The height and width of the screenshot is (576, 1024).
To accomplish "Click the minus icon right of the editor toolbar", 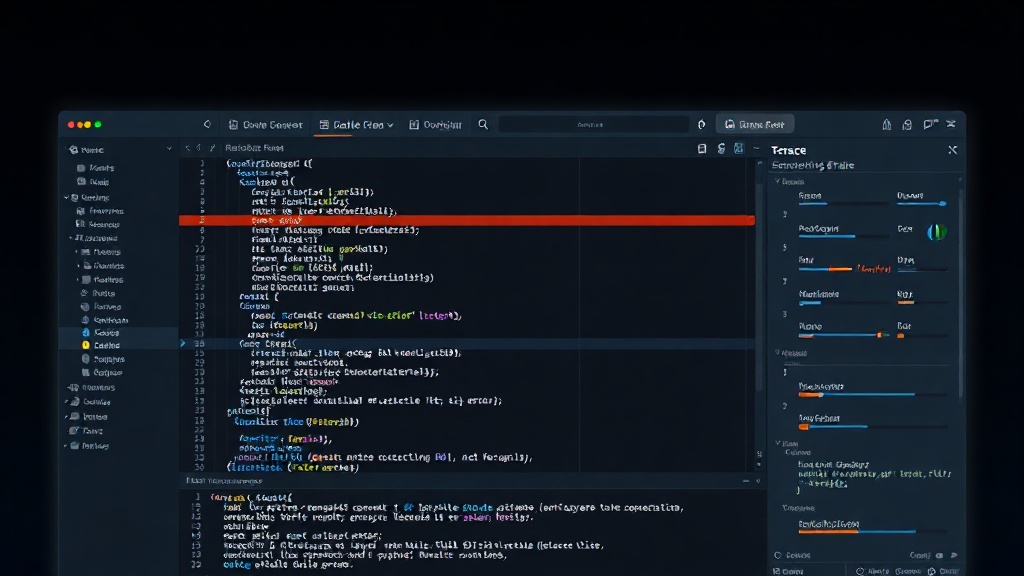I will point(757,148).
